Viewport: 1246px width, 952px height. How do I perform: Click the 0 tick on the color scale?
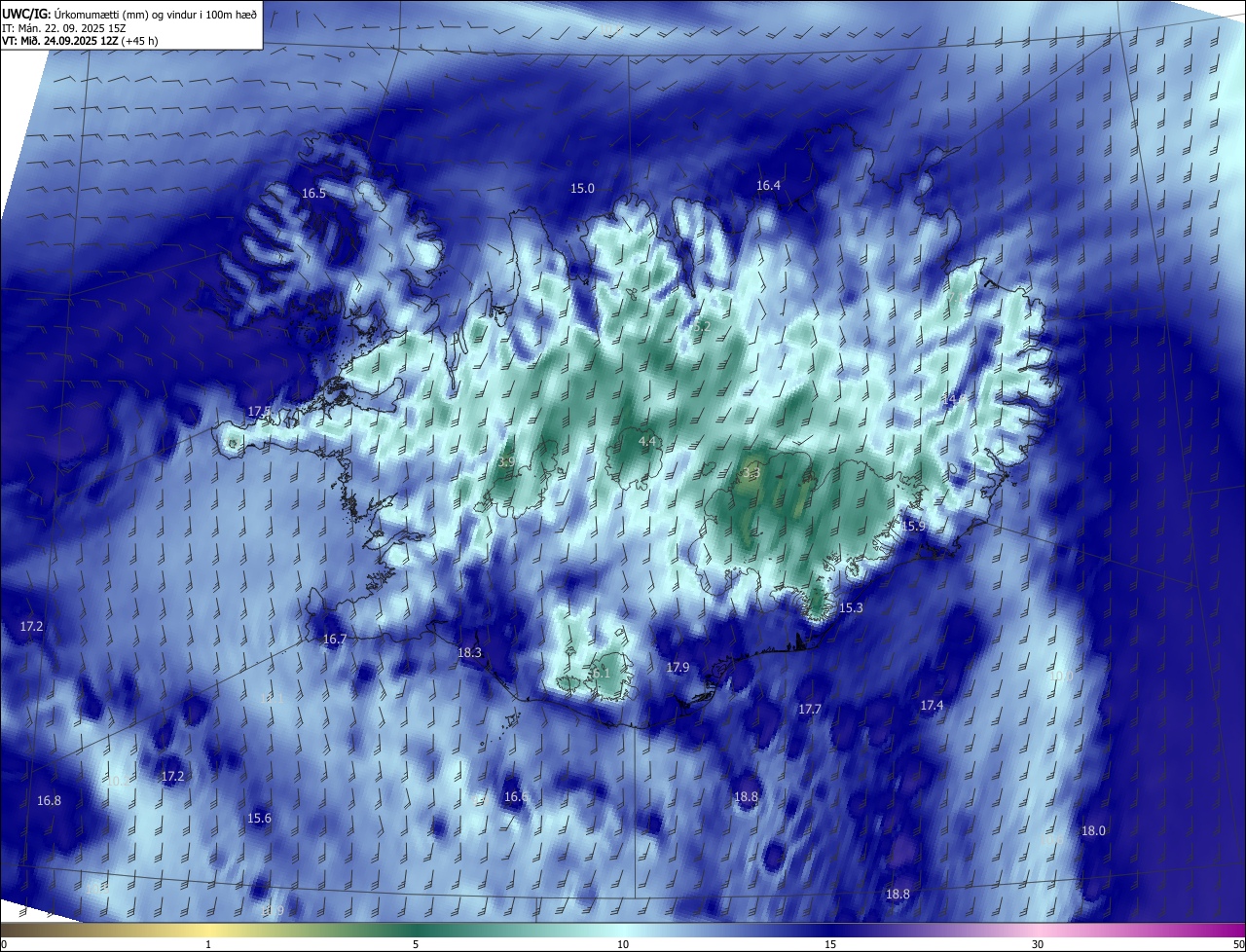point(4,944)
